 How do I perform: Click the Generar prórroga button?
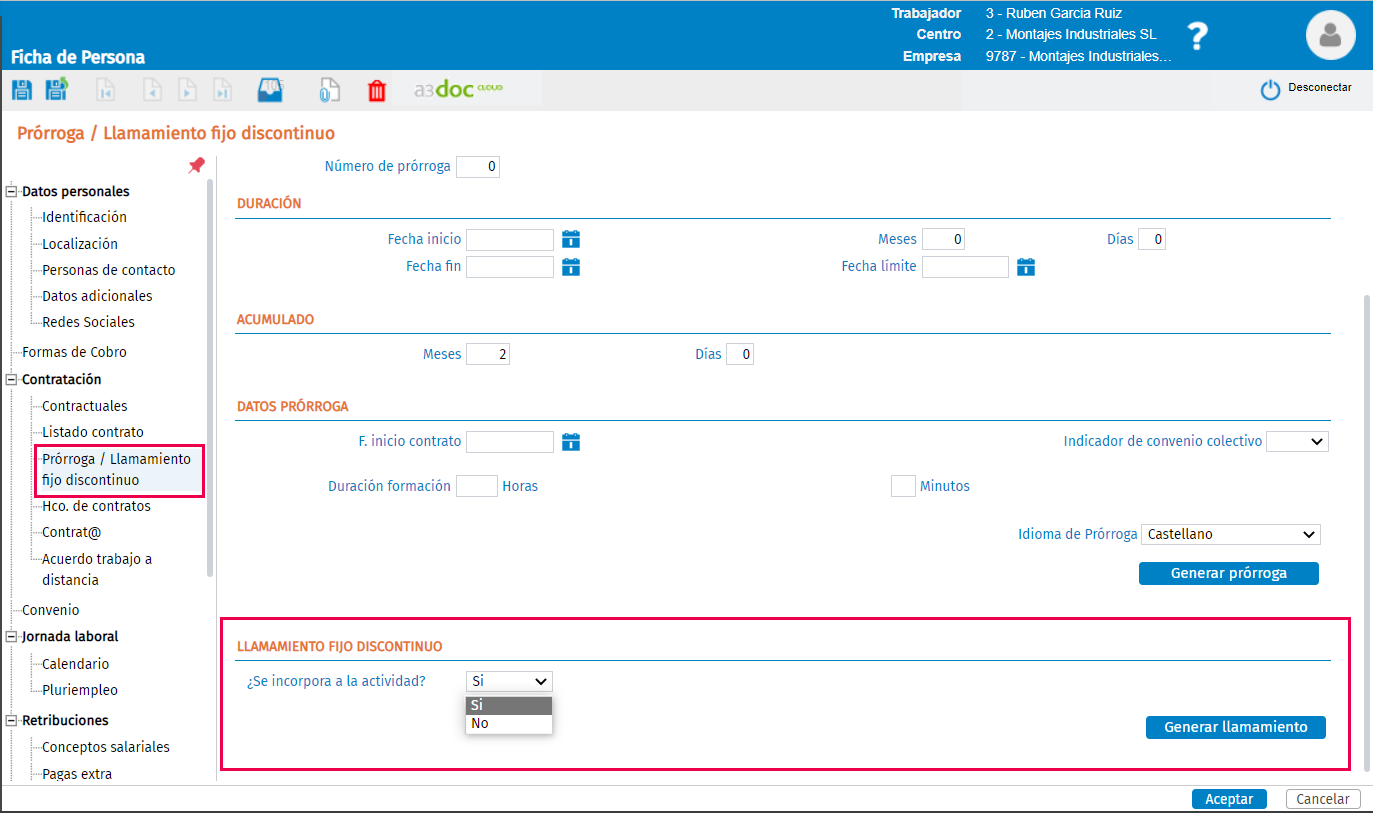pos(1229,573)
